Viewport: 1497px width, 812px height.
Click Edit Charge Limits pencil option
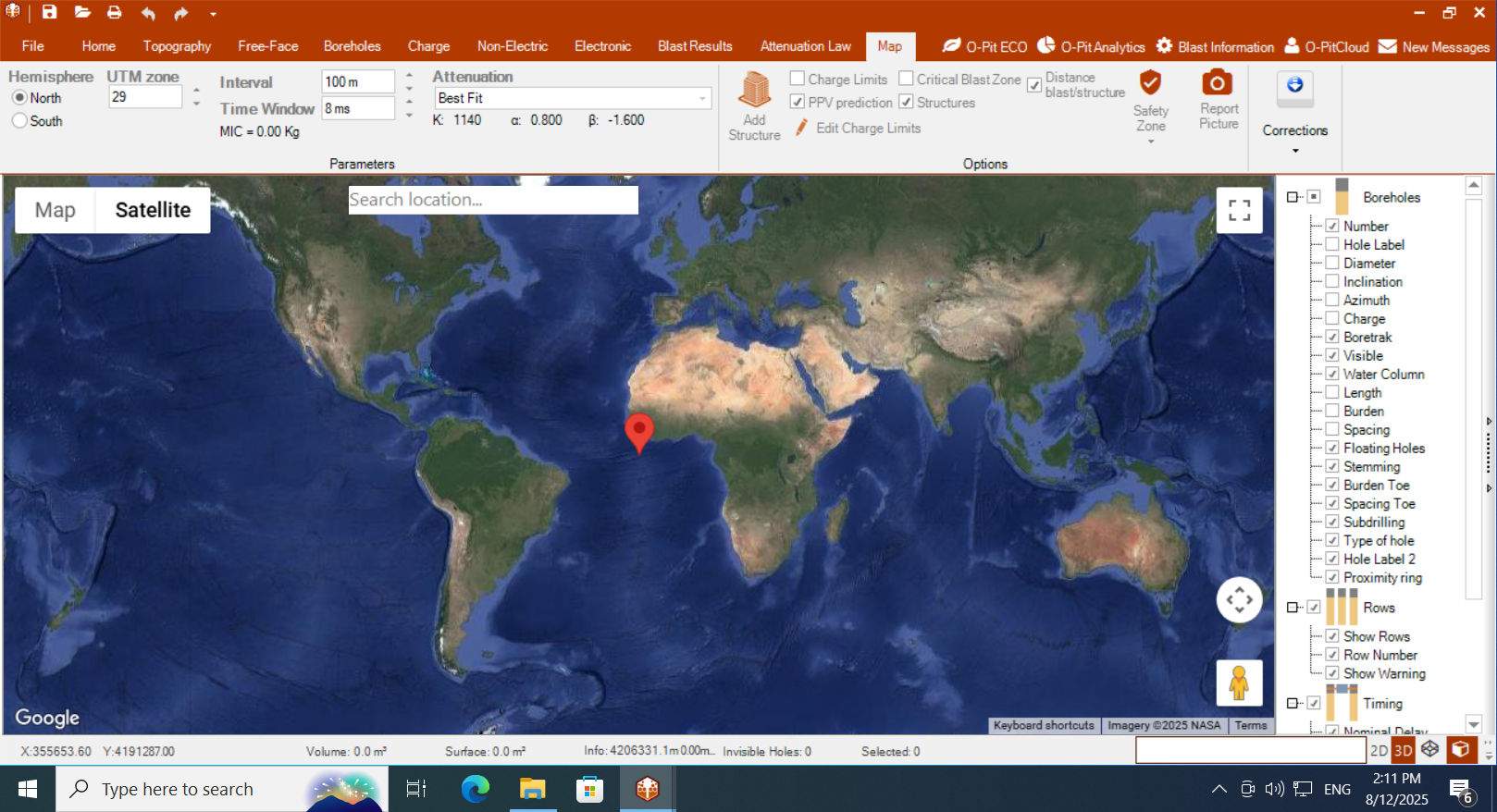[858, 128]
